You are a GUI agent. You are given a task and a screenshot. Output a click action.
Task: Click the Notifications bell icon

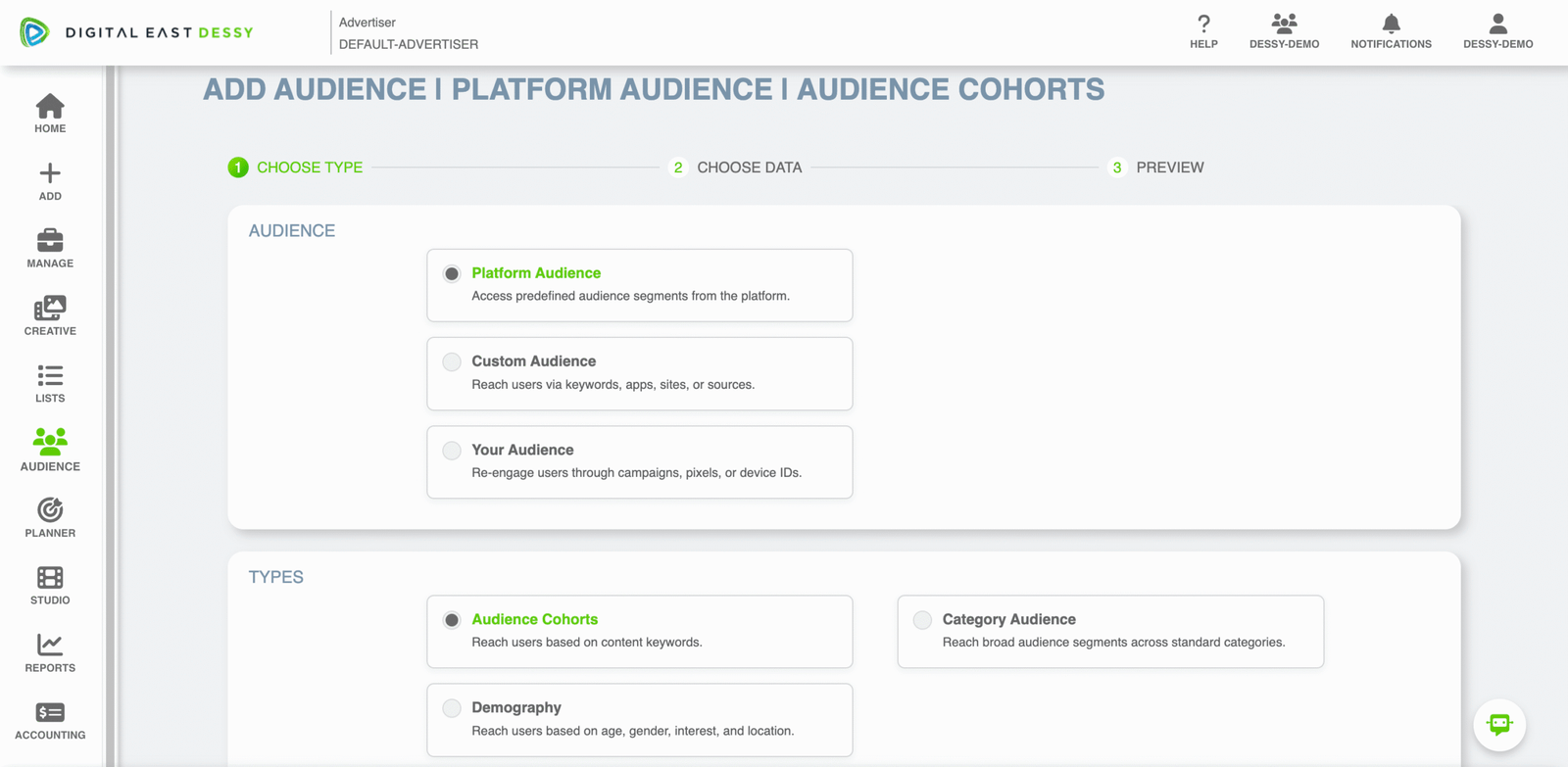pos(1391,24)
